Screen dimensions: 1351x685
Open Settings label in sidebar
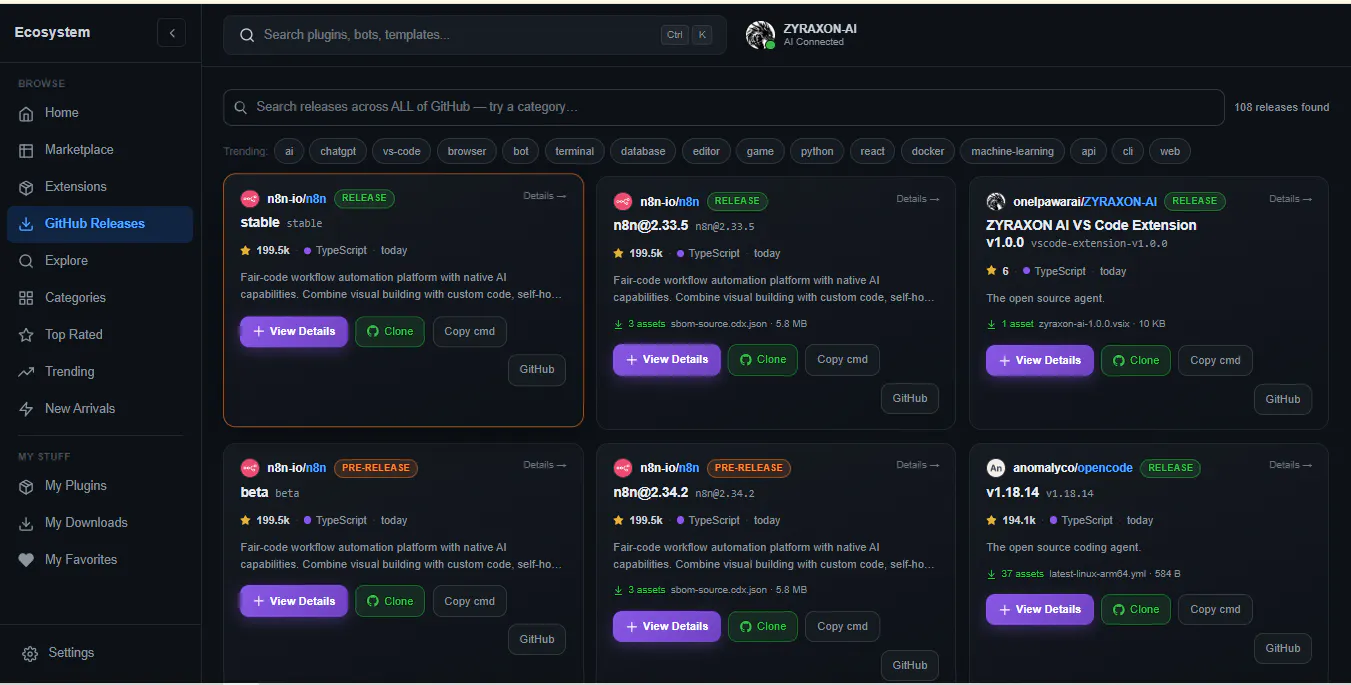pyautogui.click(x=71, y=653)
